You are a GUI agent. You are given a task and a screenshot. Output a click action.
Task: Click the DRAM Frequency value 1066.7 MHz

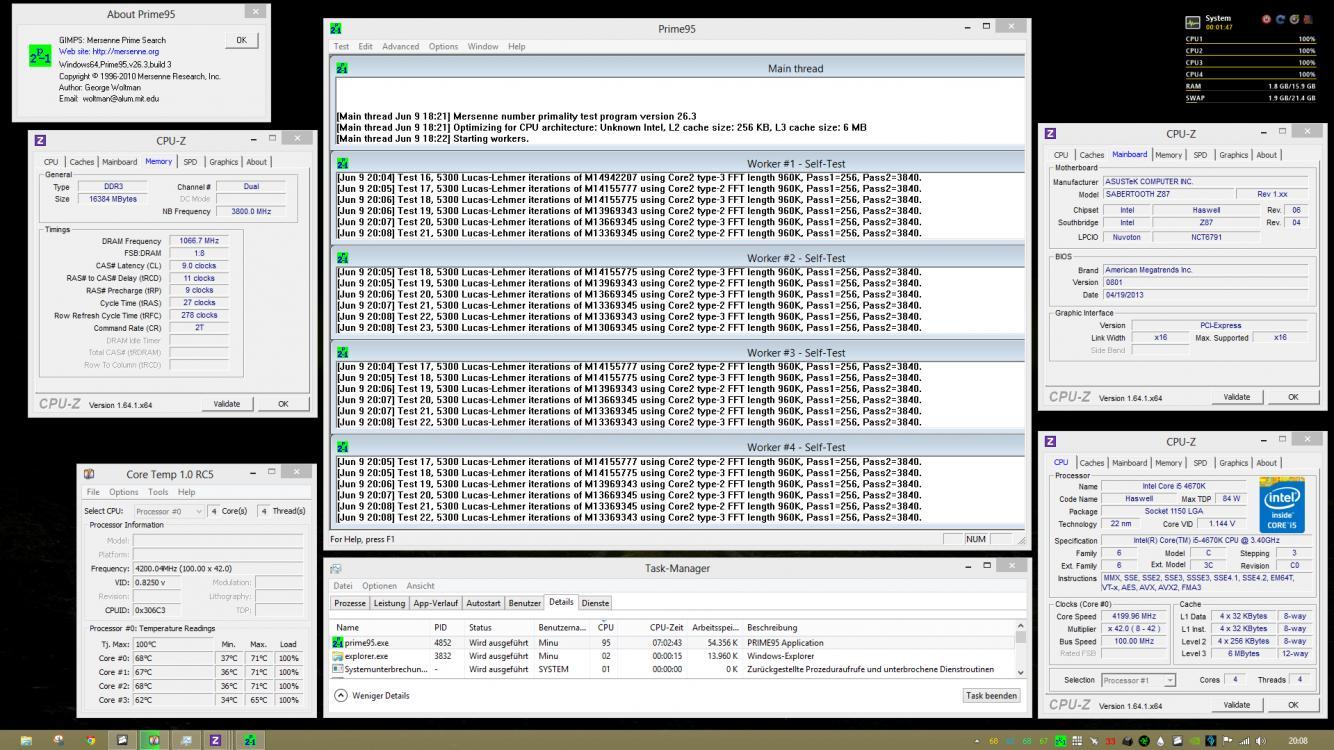tap(198, 241)
